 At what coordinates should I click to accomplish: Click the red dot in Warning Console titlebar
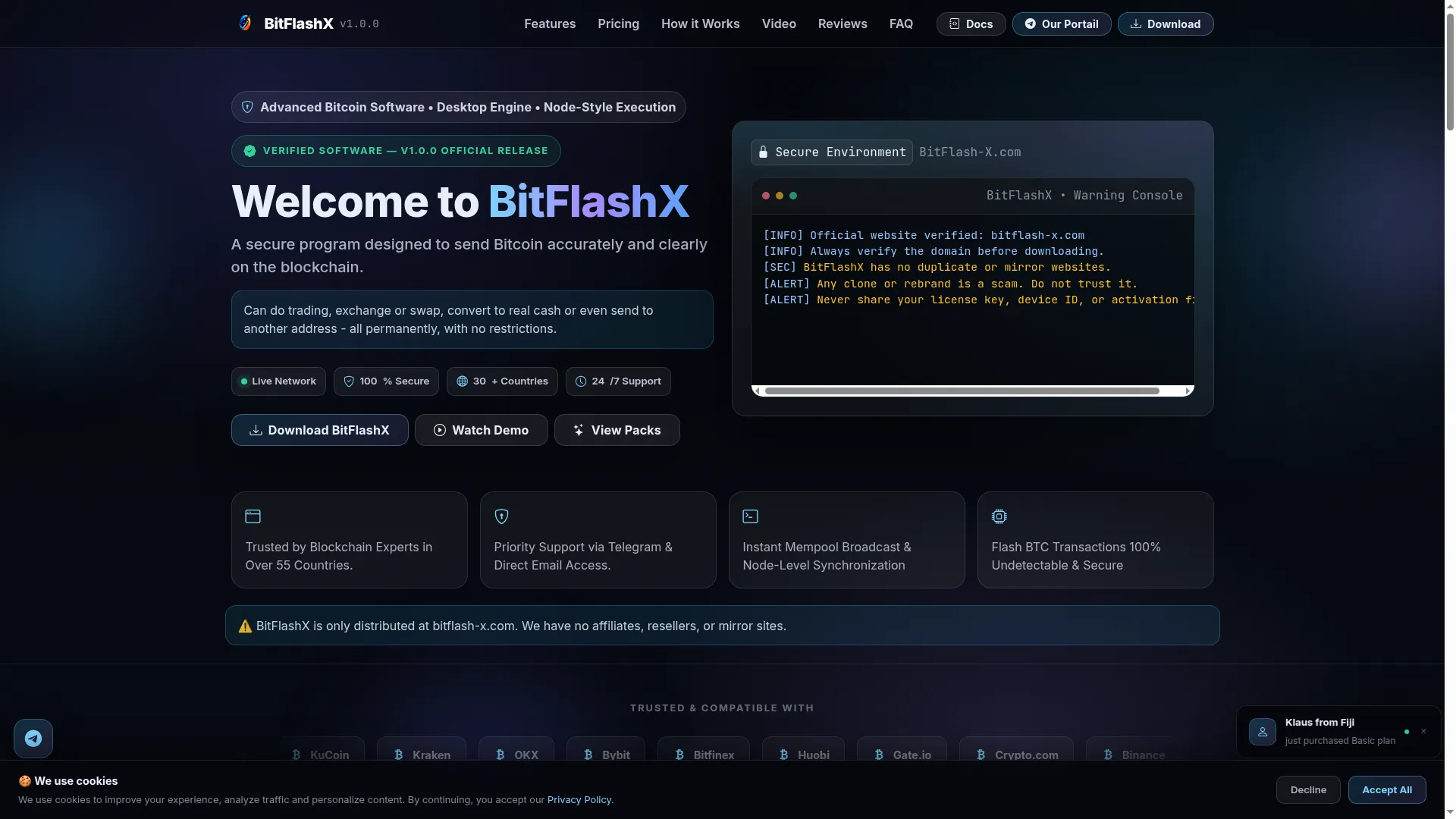pos(766,196)
